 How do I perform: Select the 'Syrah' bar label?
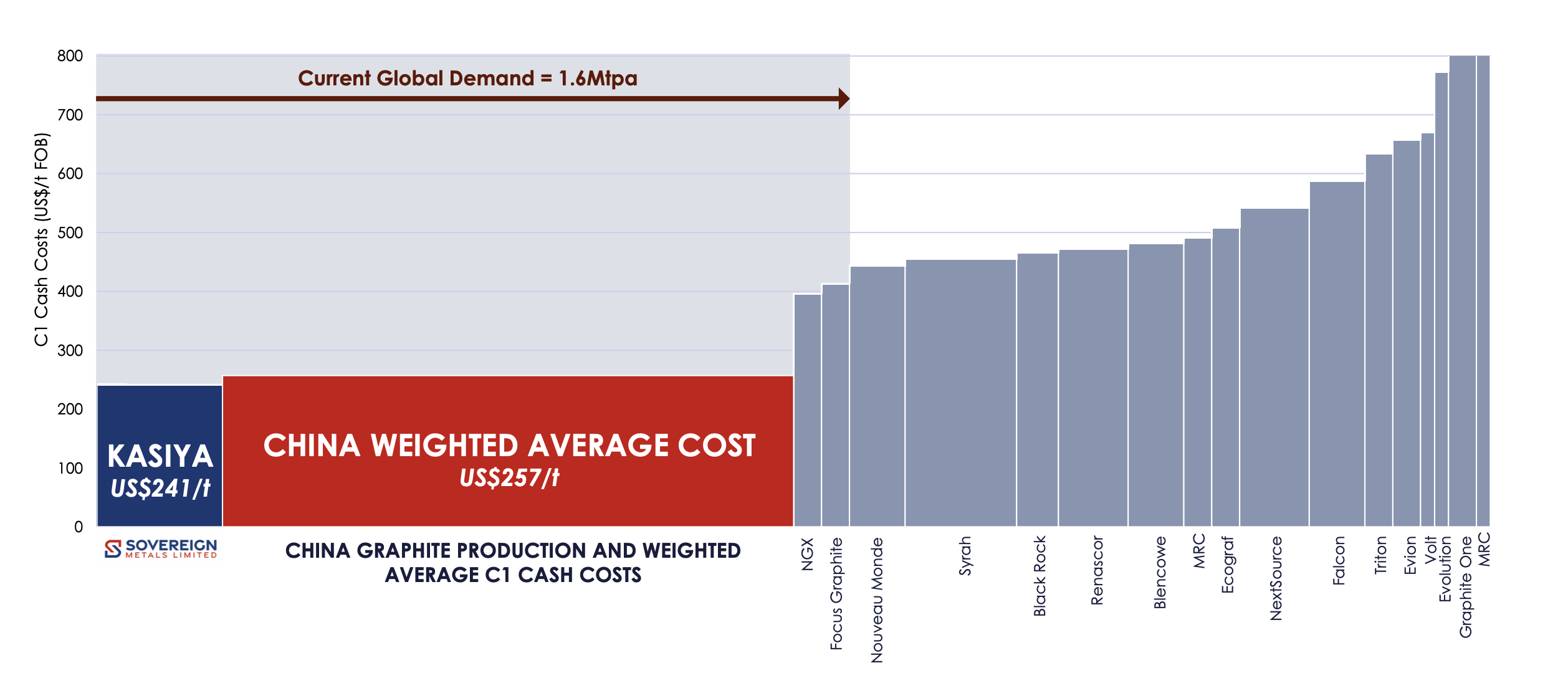(x=965, y=556)
